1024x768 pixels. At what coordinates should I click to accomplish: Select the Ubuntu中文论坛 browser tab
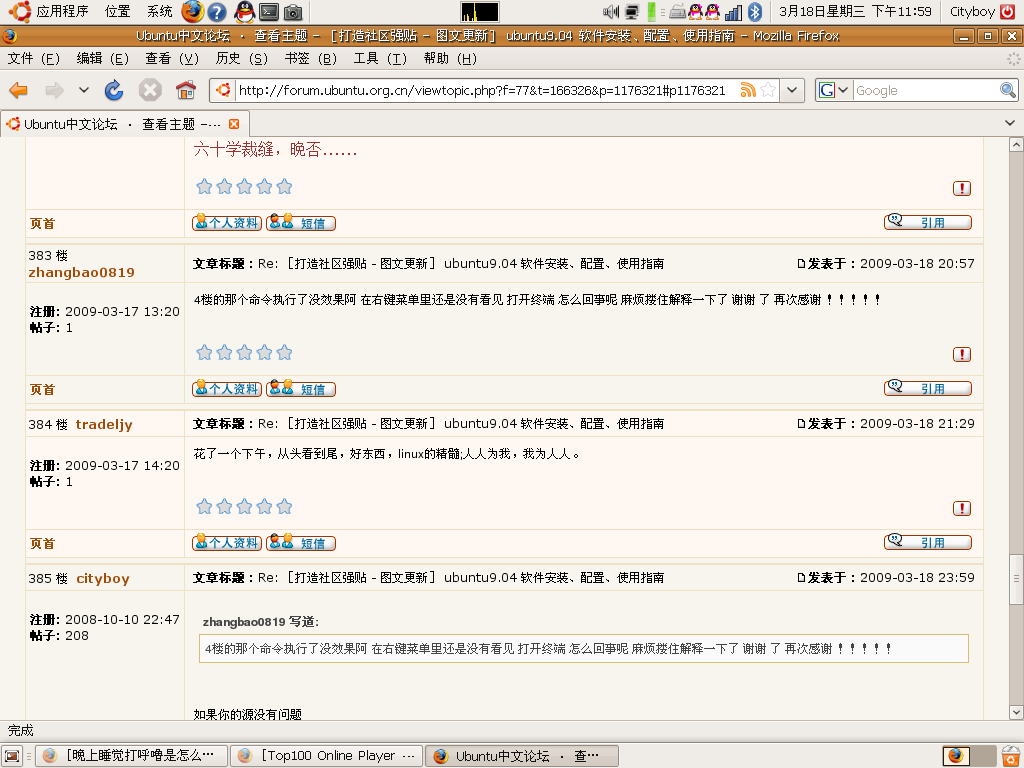point(124,124)
